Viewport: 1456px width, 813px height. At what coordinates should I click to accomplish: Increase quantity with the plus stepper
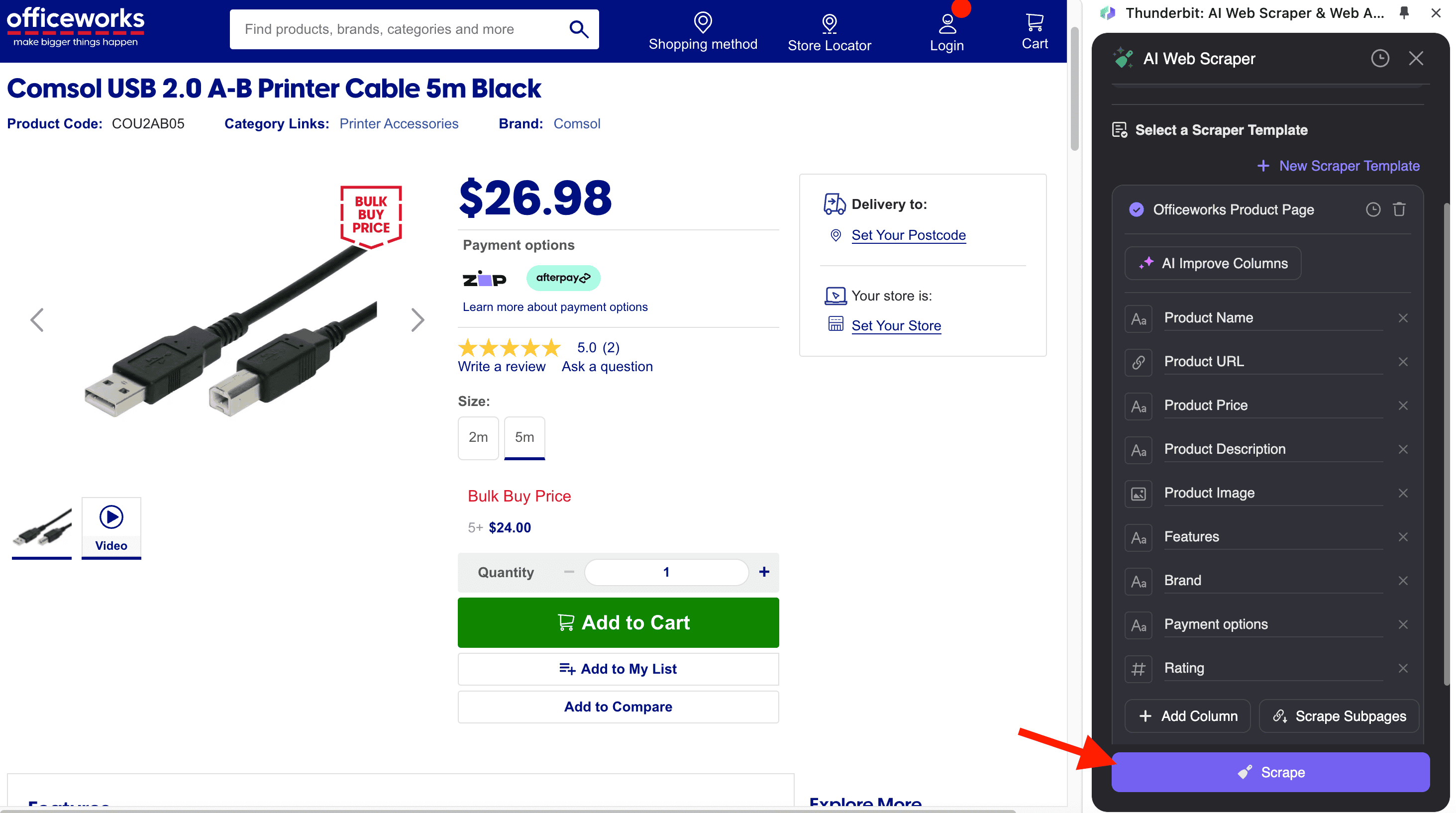[x=764, y=572]
